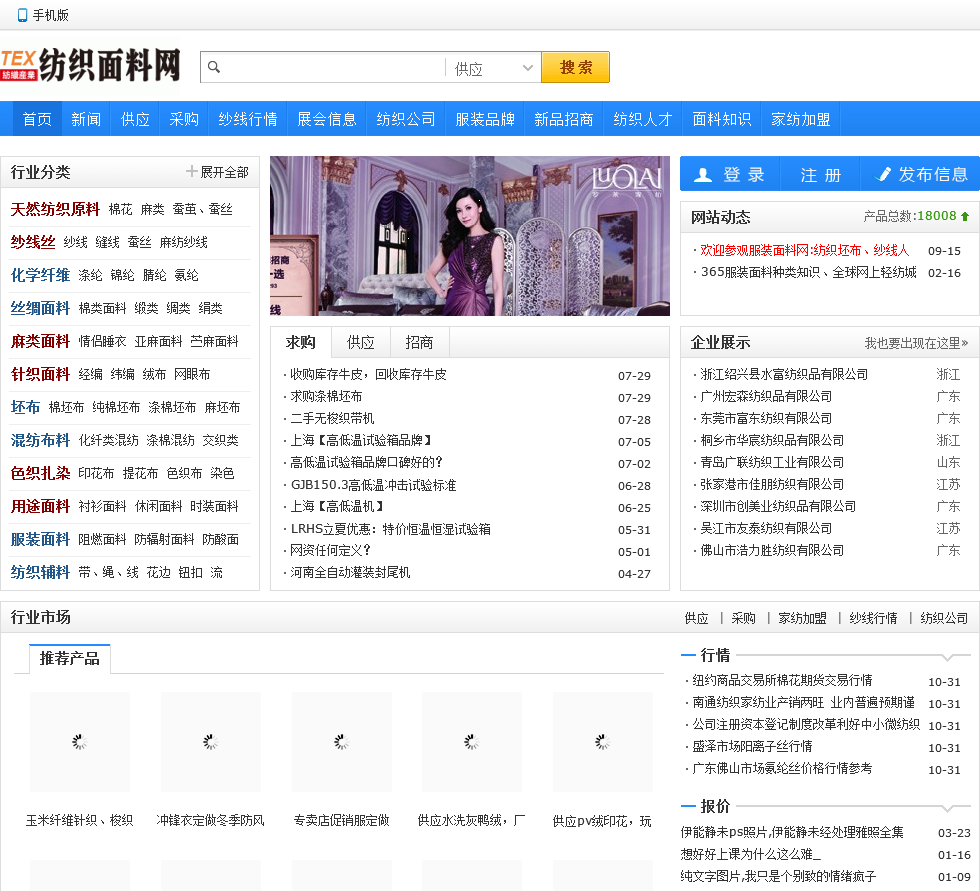This screenshot has height=891, width=980.
Task: Switch to the 供应 tab
Action: coord(361,342)
